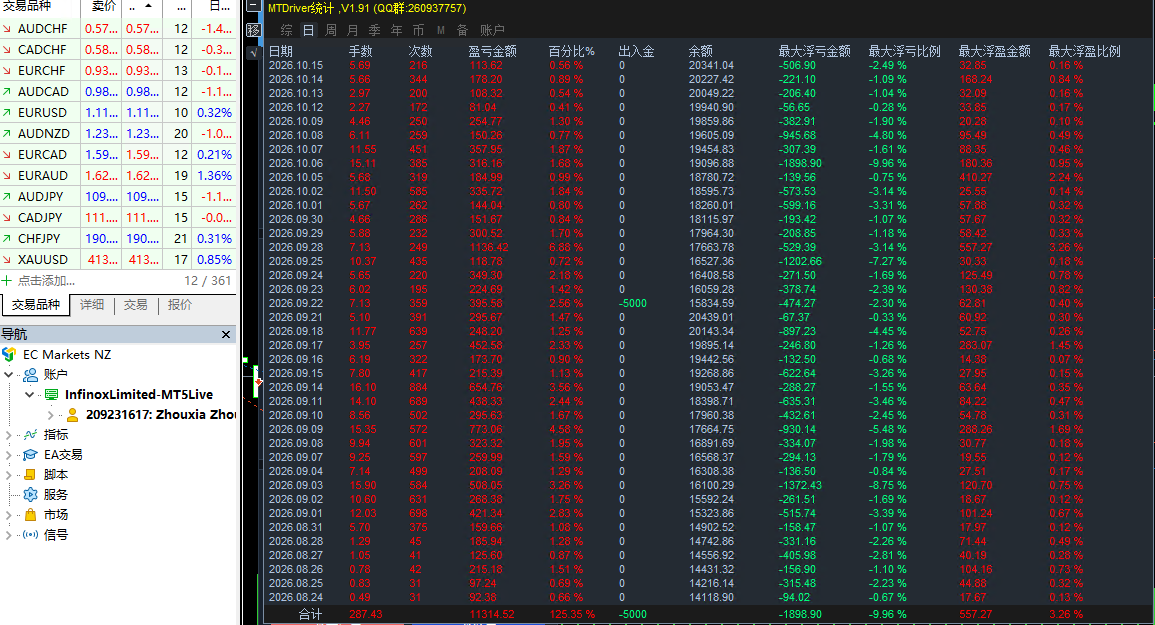This screenshot has width=1155, height=625.
Task: Click the 移 move button of MTDriver panel
Action: coord(253,30)
